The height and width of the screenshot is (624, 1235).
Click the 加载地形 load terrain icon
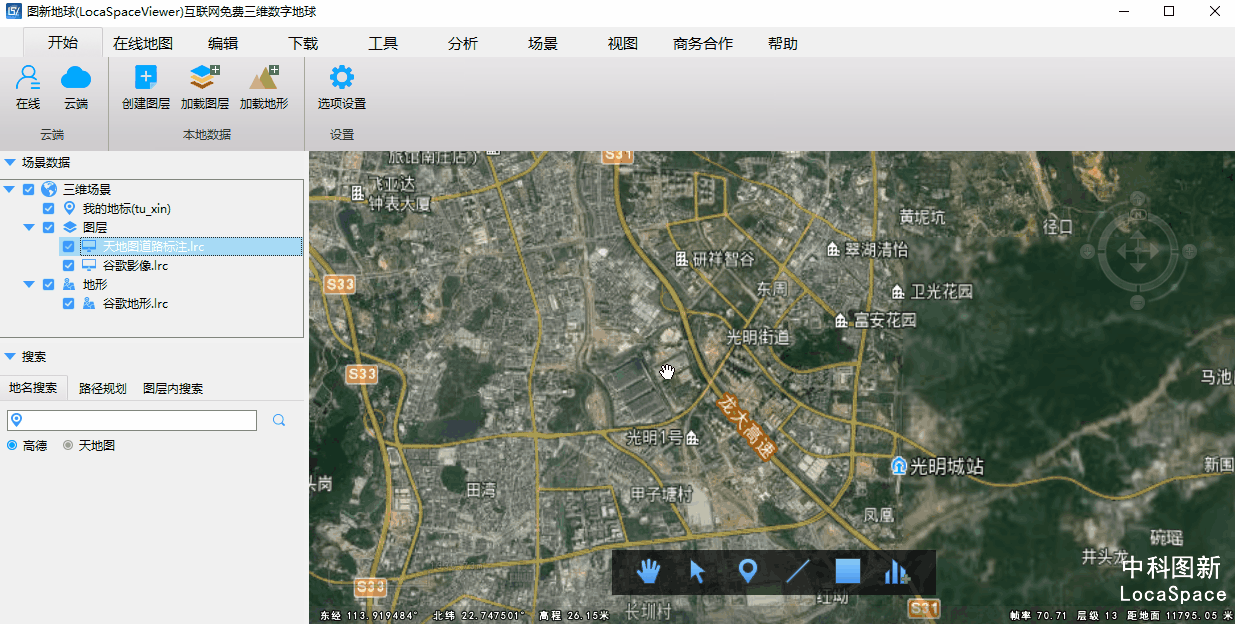coord(264,78)
